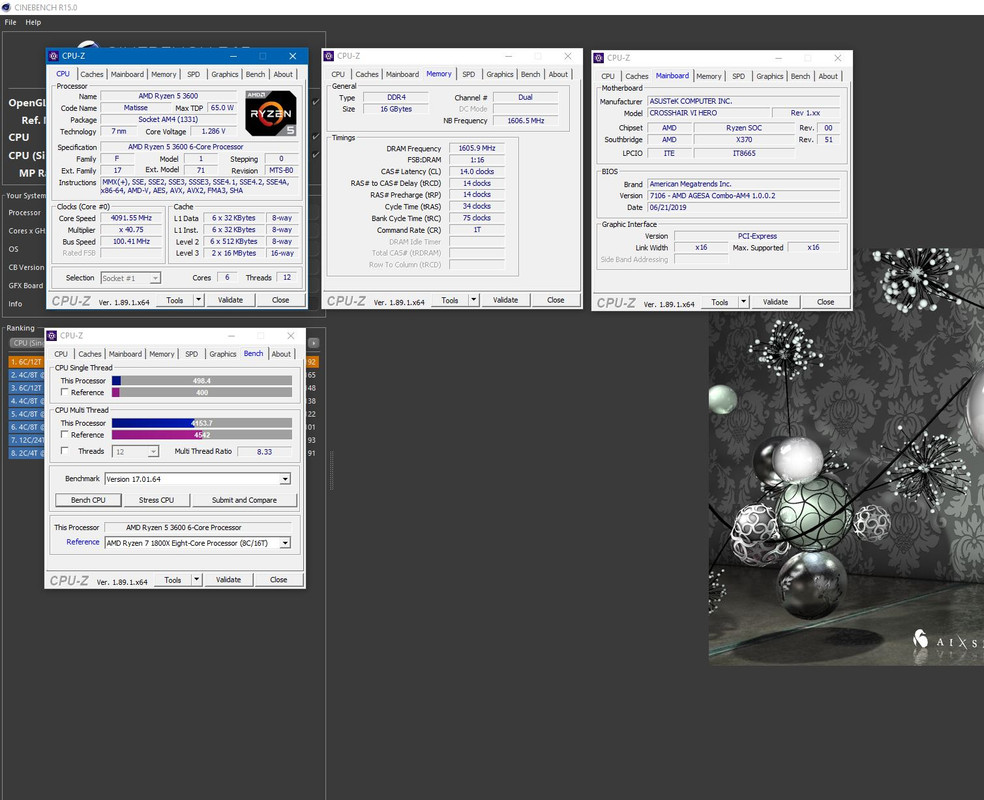The image size is (984, 800).
Task: Switch to Caches tab in CPU tab window
Action: coord(92,74)
